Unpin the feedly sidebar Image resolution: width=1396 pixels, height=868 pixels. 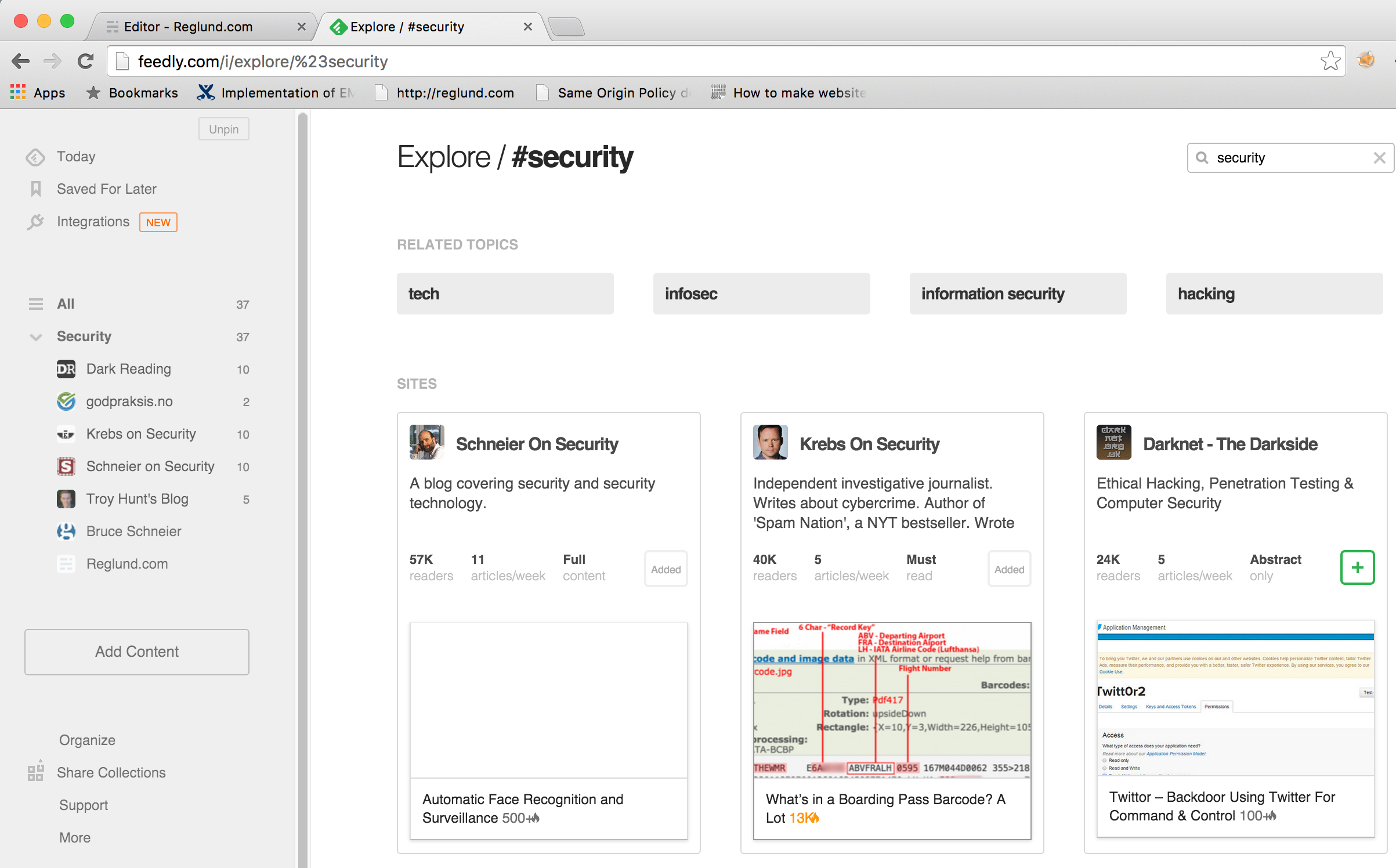coord(224,129)
